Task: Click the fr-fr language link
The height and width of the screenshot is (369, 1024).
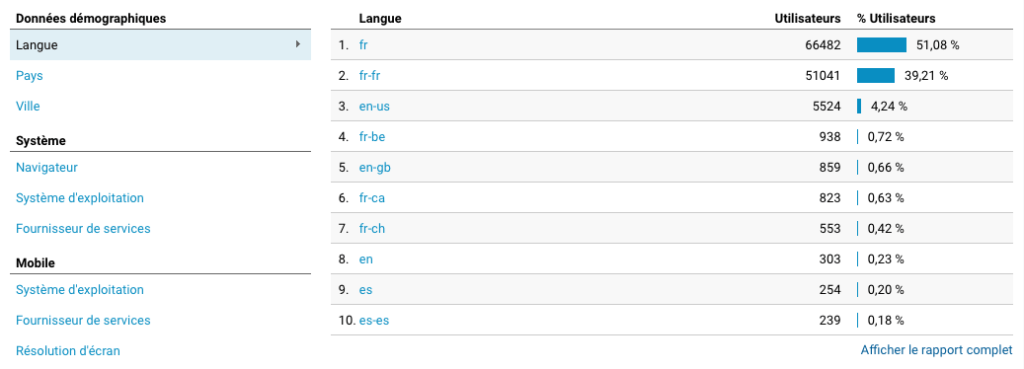Action: (x=370, y=76)
